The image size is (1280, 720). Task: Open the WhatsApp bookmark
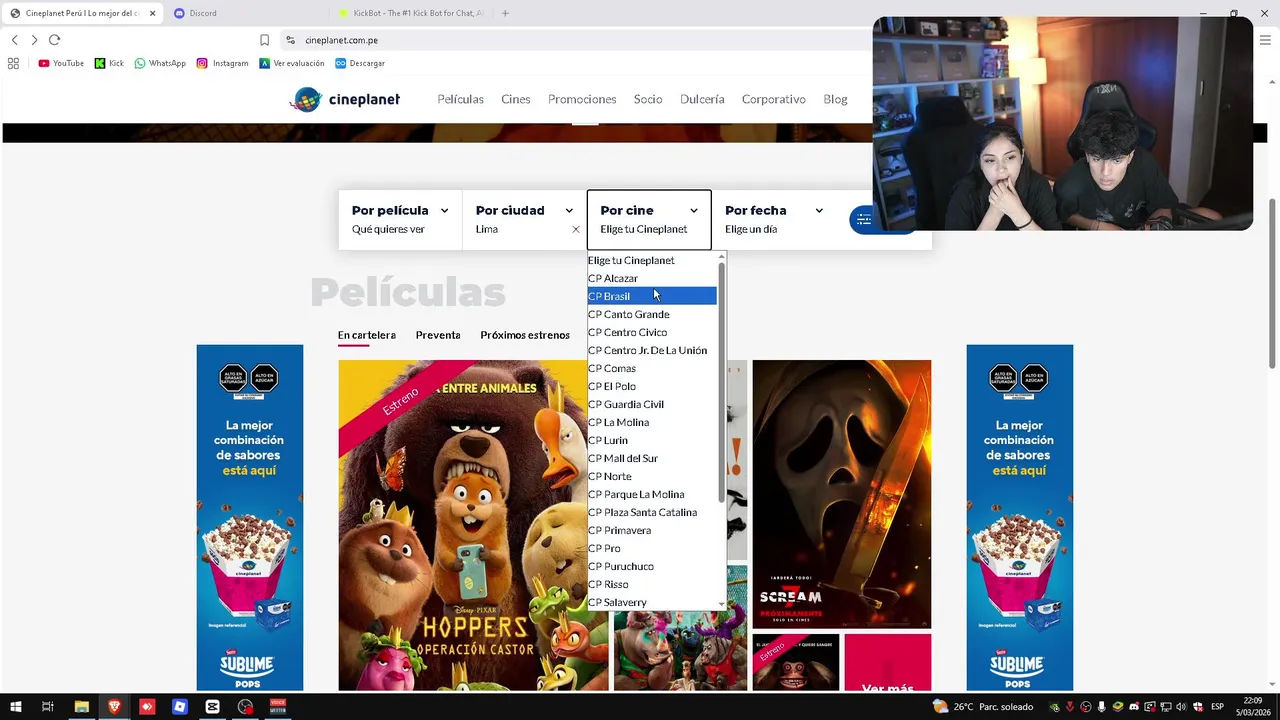click(160, 63)
